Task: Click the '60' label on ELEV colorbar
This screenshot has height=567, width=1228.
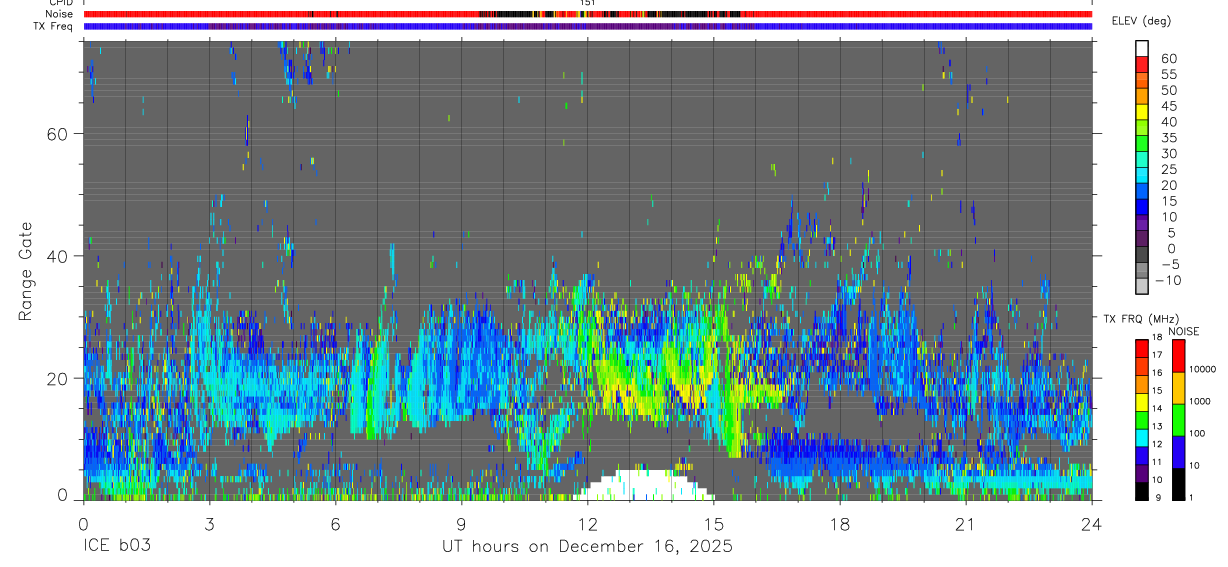Action: [1168, 58]
